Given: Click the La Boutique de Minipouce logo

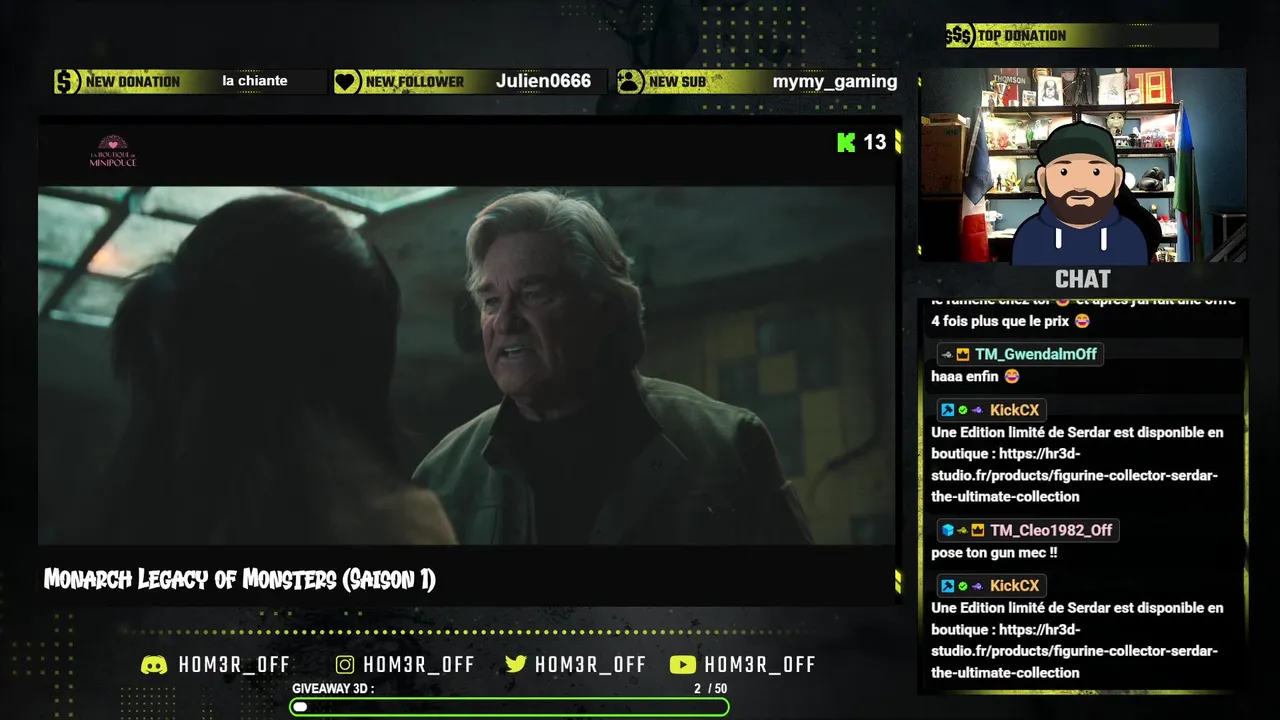Looking at the screenshot, I should [x=113, y=151].
